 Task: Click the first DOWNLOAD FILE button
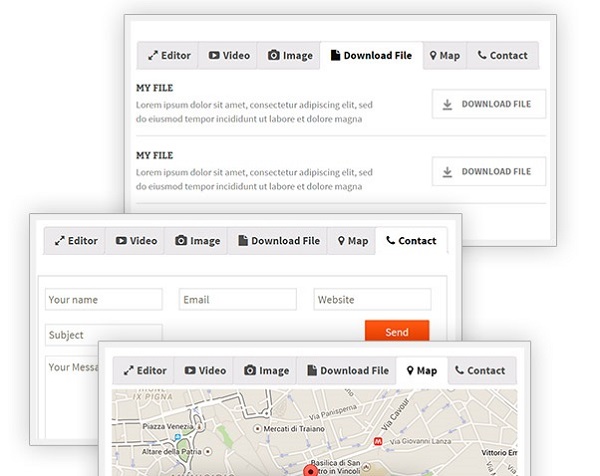(x=489, y=104)
